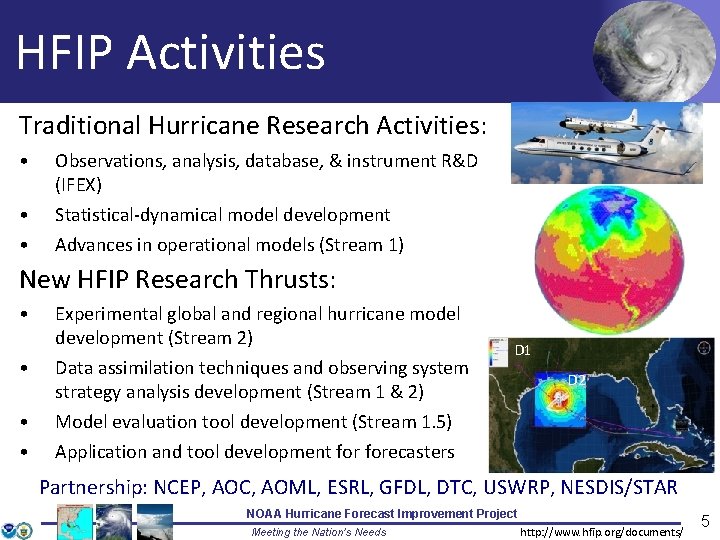Click the hfip.org documents URL
720x540 pixels.
[602, 532]
